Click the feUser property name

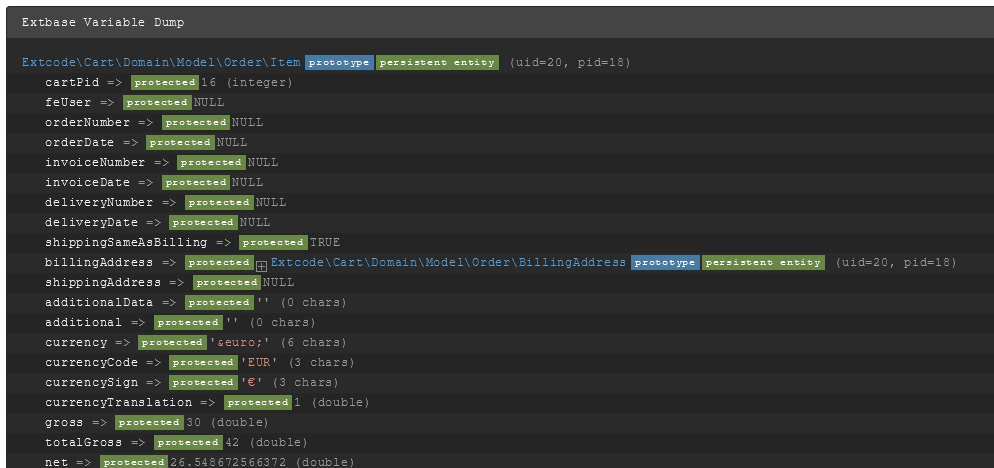point(68,102)
